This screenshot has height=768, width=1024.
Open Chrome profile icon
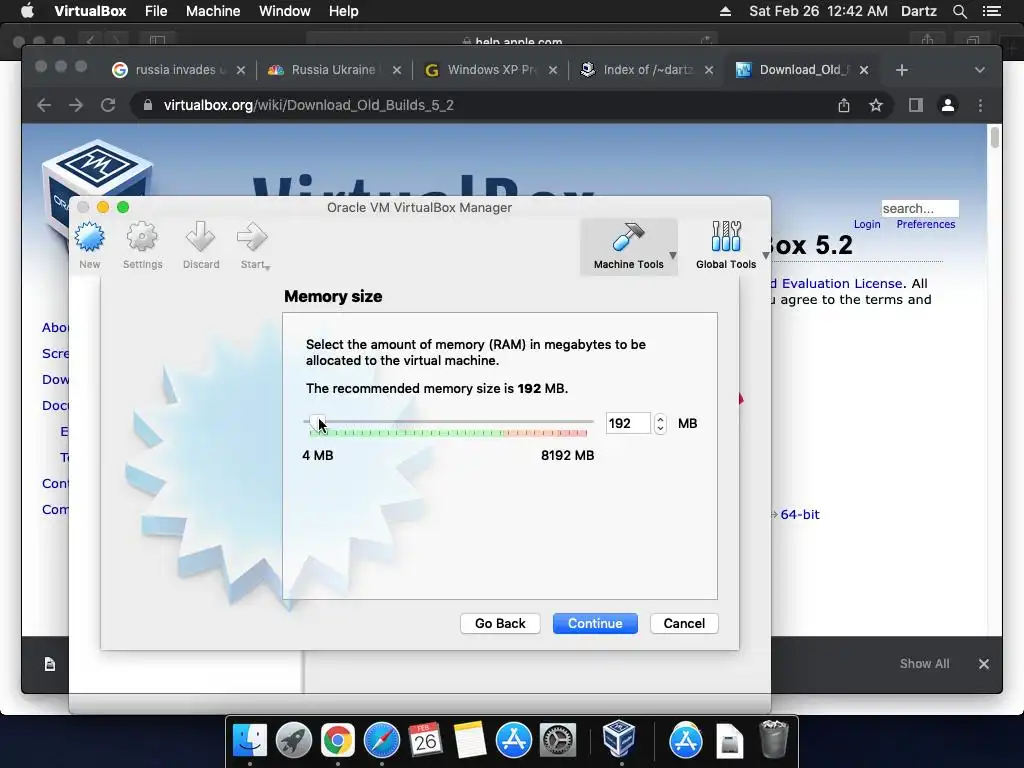tap(948, 105)
